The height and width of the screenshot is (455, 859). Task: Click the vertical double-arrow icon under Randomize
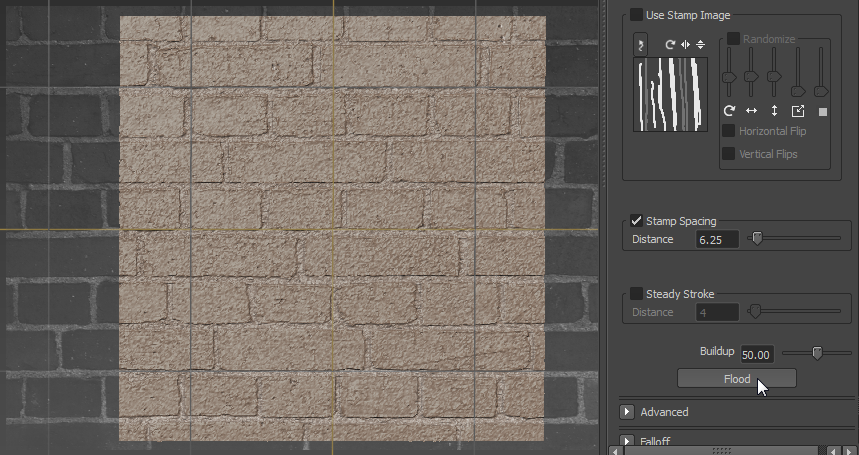coord(774,111)
